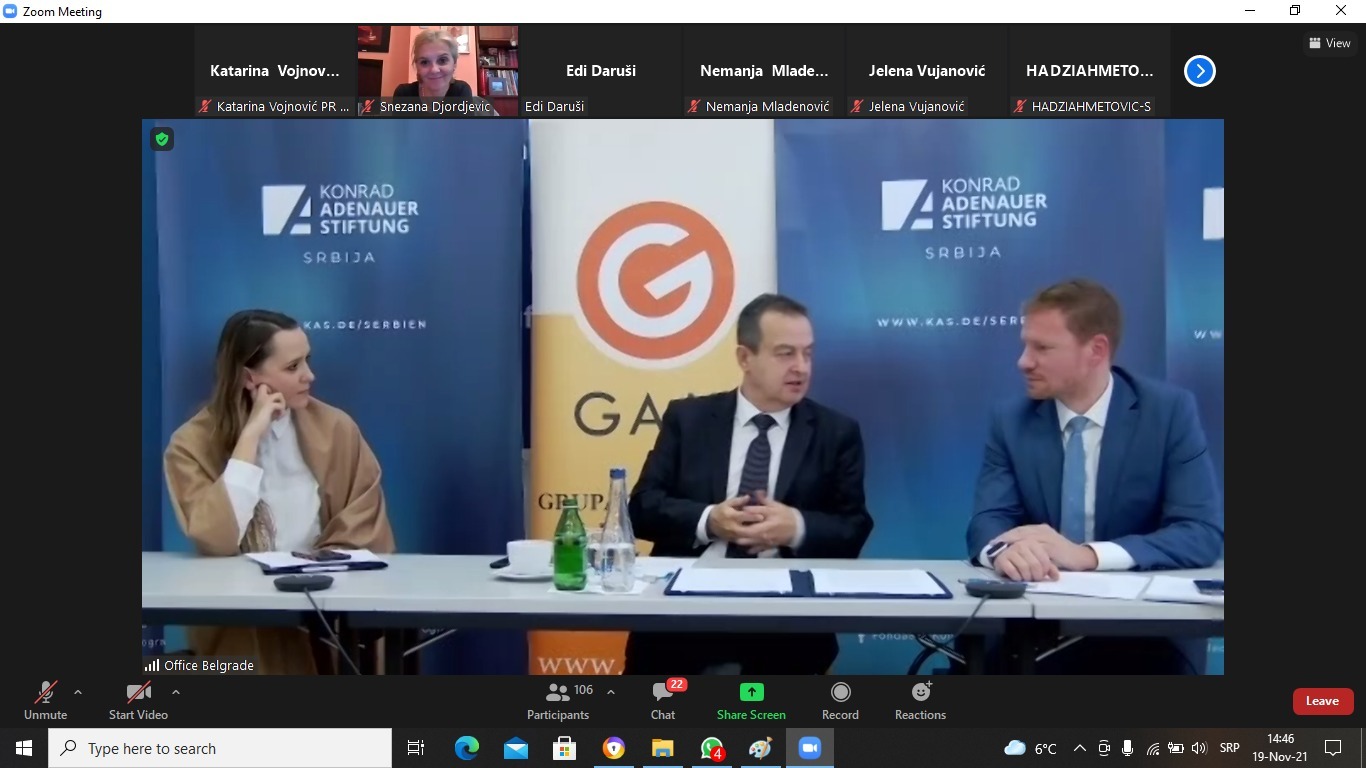Open the Chat panel
1366x768 pixels.
point(663,700)
